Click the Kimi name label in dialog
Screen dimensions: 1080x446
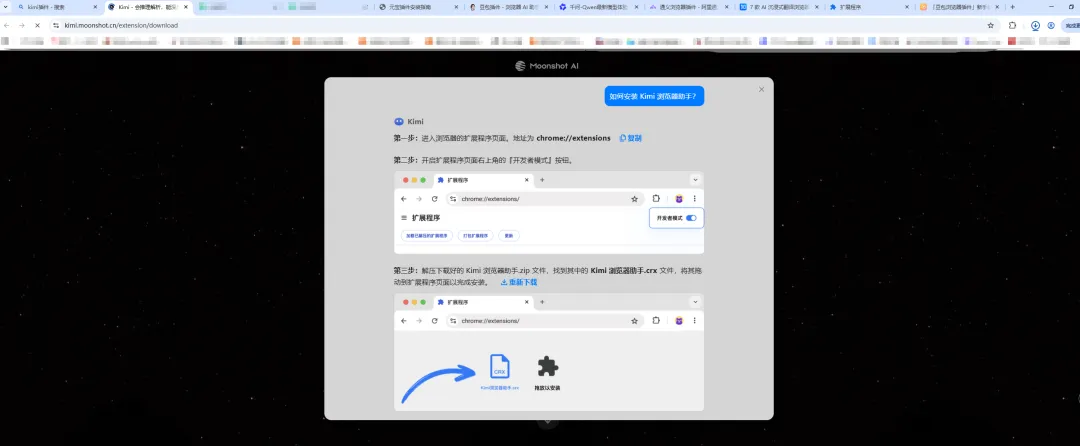pos(415,121)
